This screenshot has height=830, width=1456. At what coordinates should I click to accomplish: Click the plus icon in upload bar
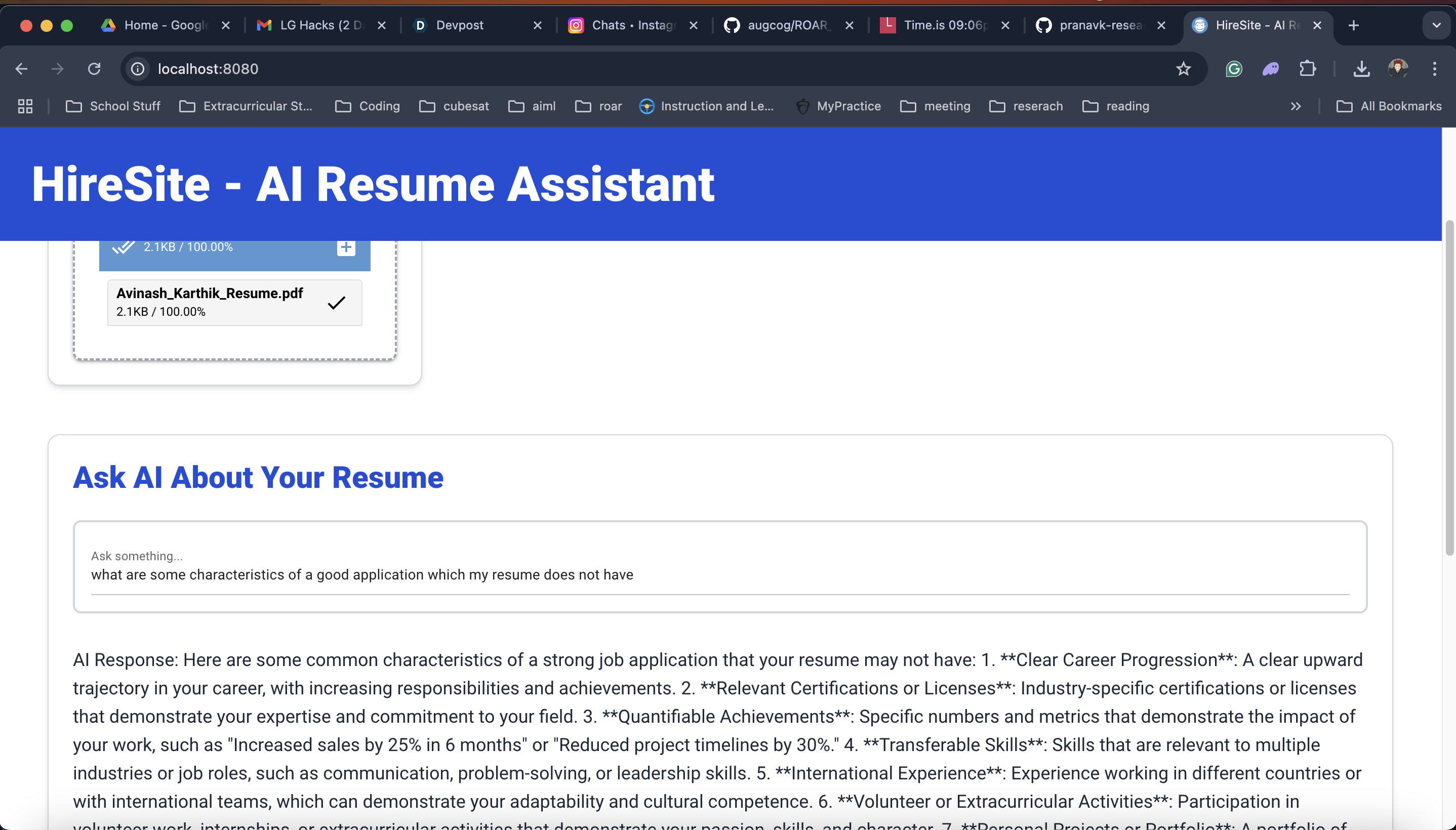click(x=346, y=247)
